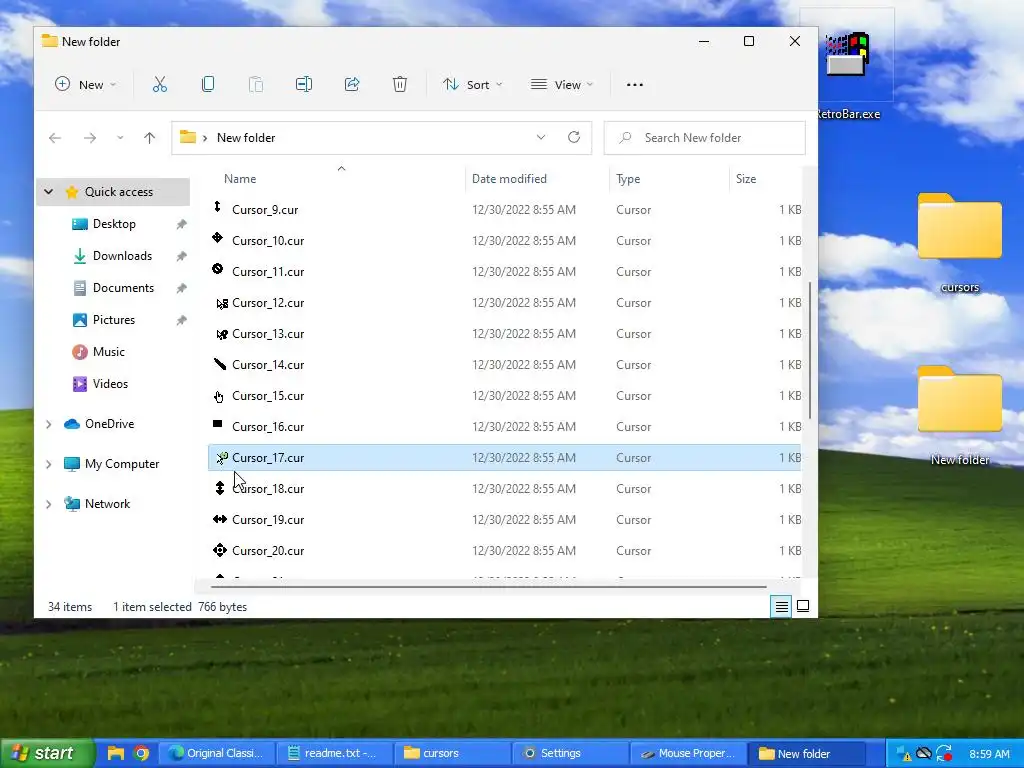The width and height of the screenshot is (1024, 768).
Task: Open the View dropdown
Action: (x=562, y=84)
